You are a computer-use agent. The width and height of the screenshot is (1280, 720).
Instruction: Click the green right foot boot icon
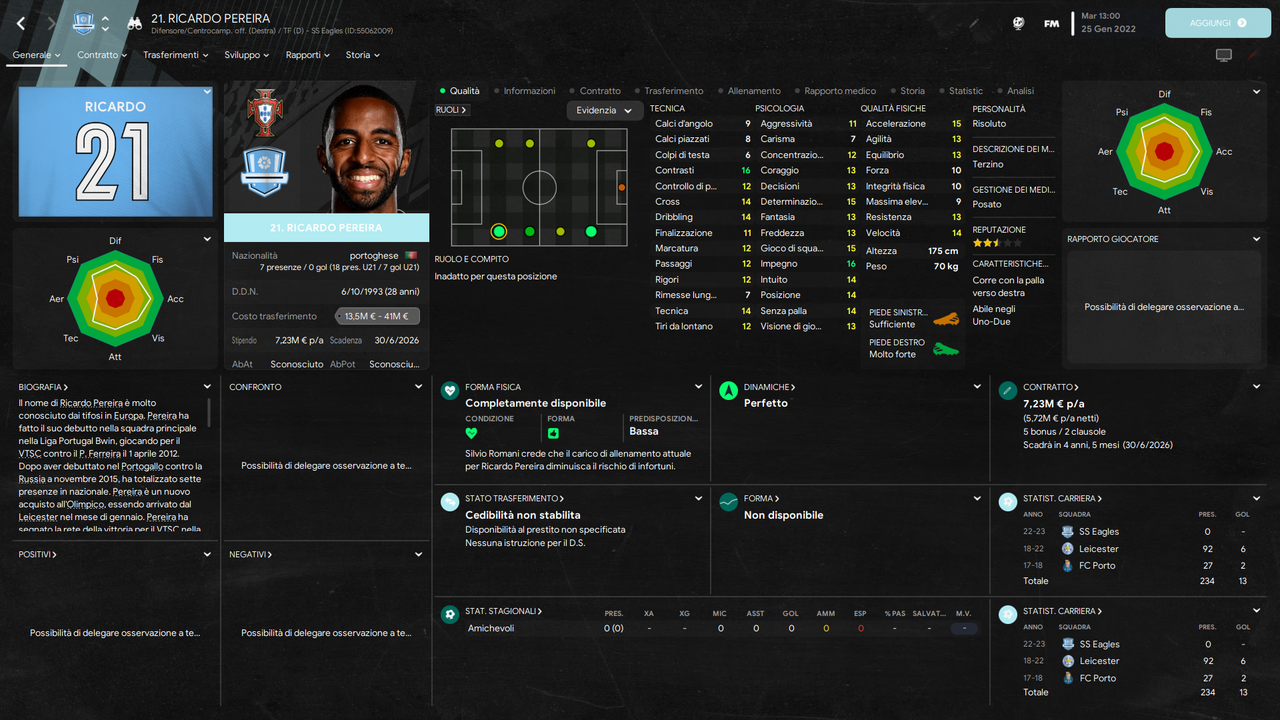point(946,349)
